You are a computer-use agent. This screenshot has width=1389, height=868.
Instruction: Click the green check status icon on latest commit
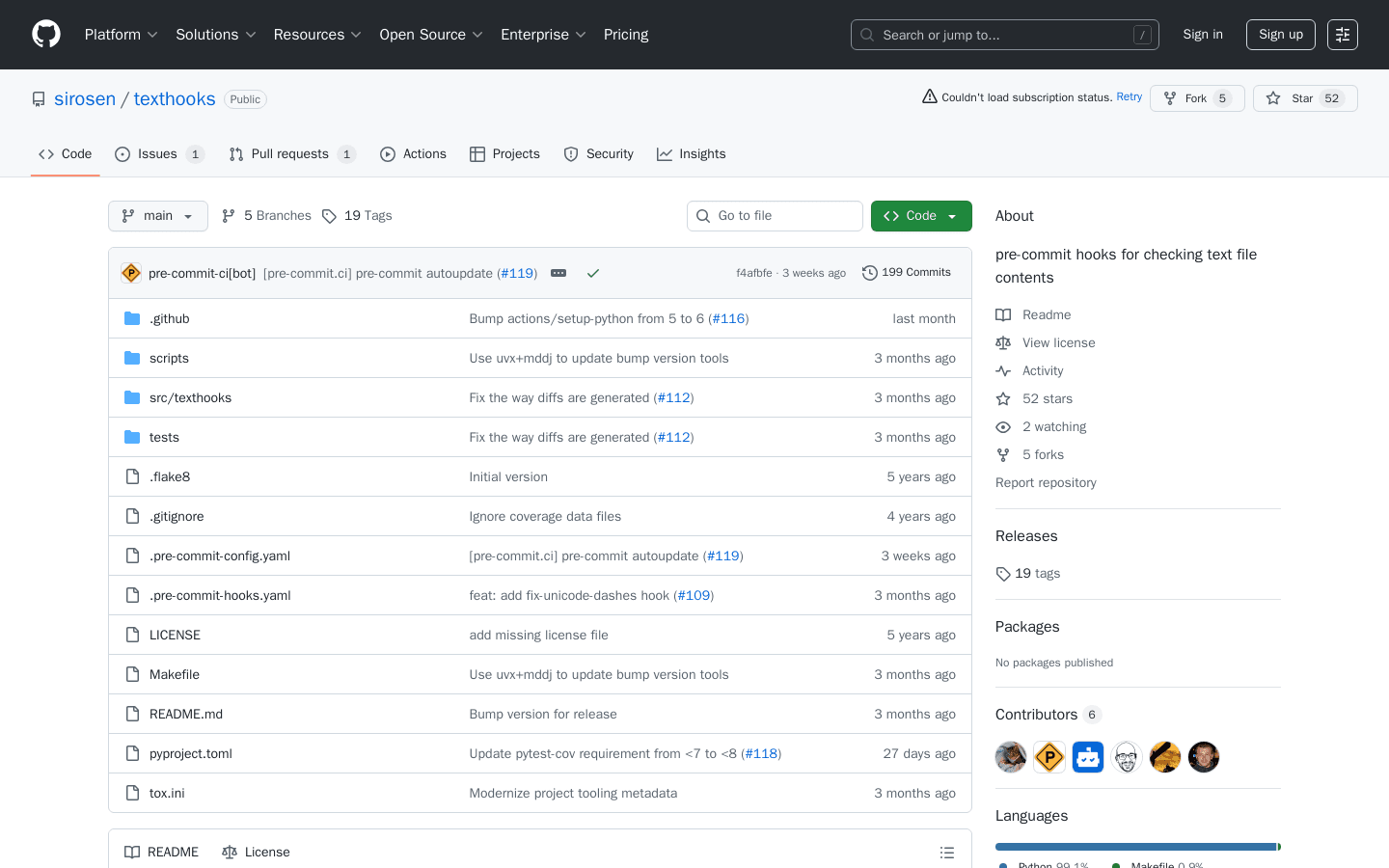click(x=593, y=273)
